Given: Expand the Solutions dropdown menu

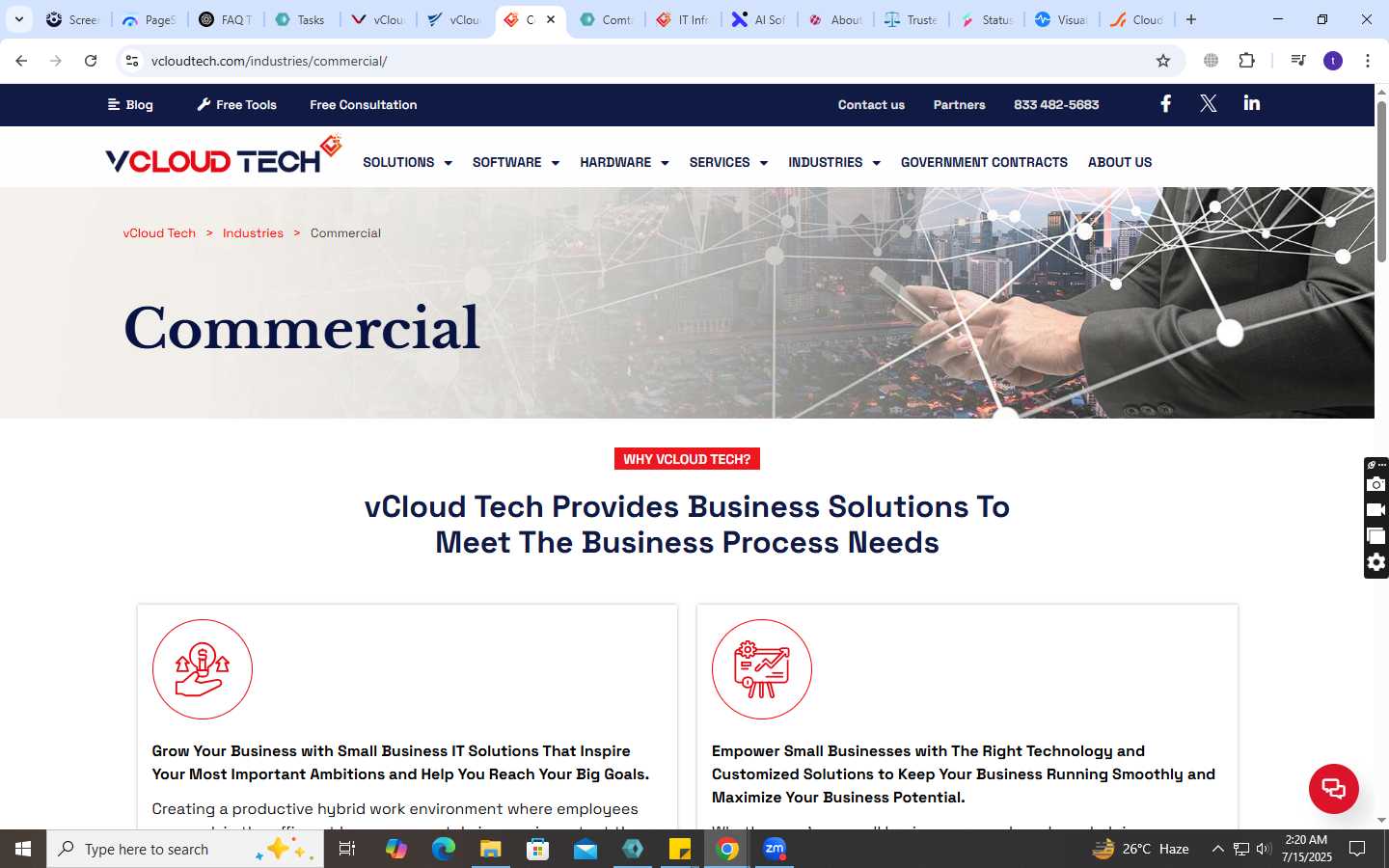Looking at the screenshot, I should click(407, 162).
